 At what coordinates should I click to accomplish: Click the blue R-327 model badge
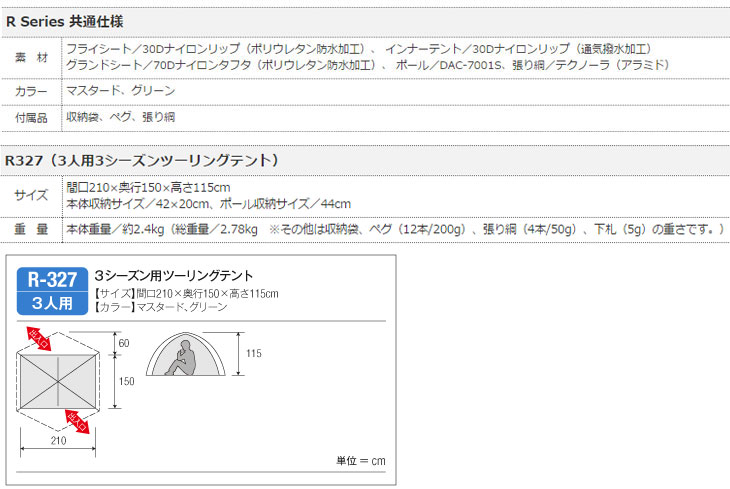(53, 279)
